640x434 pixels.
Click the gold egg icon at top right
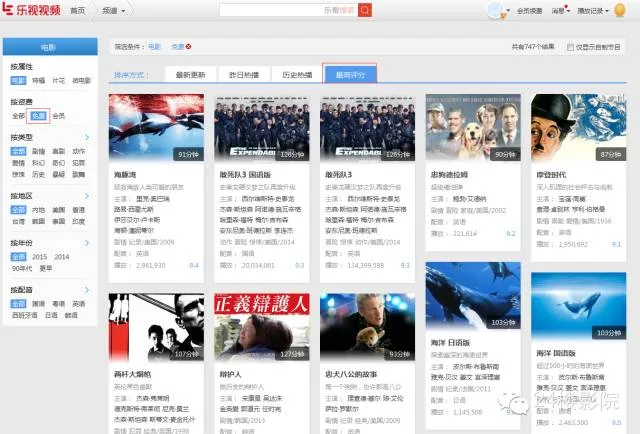tap(620, 10)
